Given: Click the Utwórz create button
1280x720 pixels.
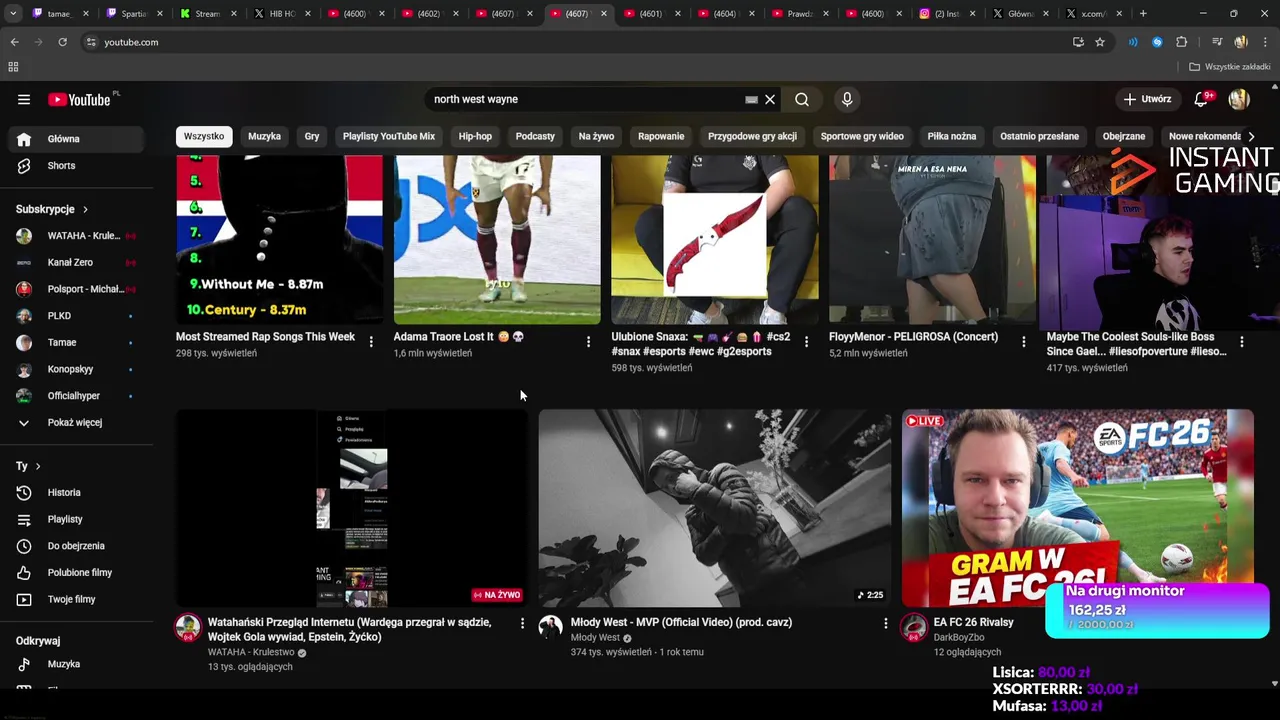Looking at the screenshot, I should point(1146,99).
